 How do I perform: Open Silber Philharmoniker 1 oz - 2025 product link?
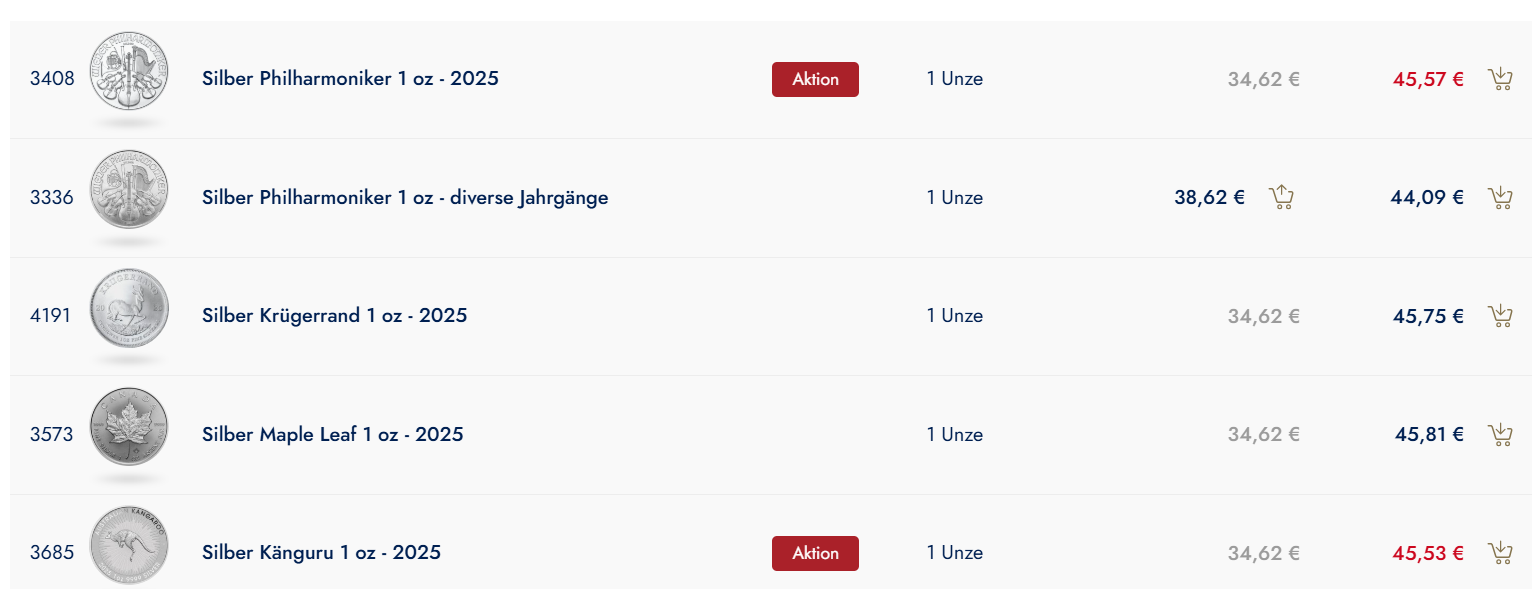coord(350,78)
